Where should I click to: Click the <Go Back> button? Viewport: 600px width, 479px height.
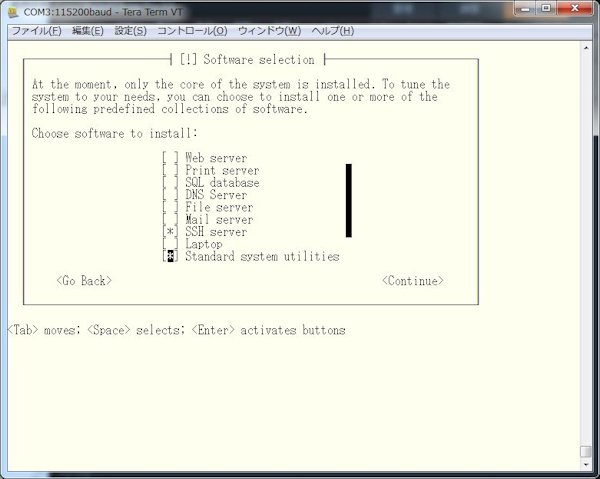click(84, 280)
